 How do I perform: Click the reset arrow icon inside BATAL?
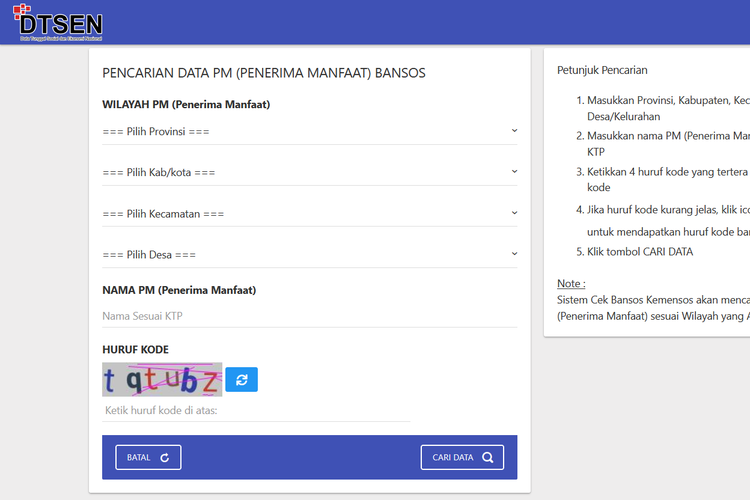(165, 458)
